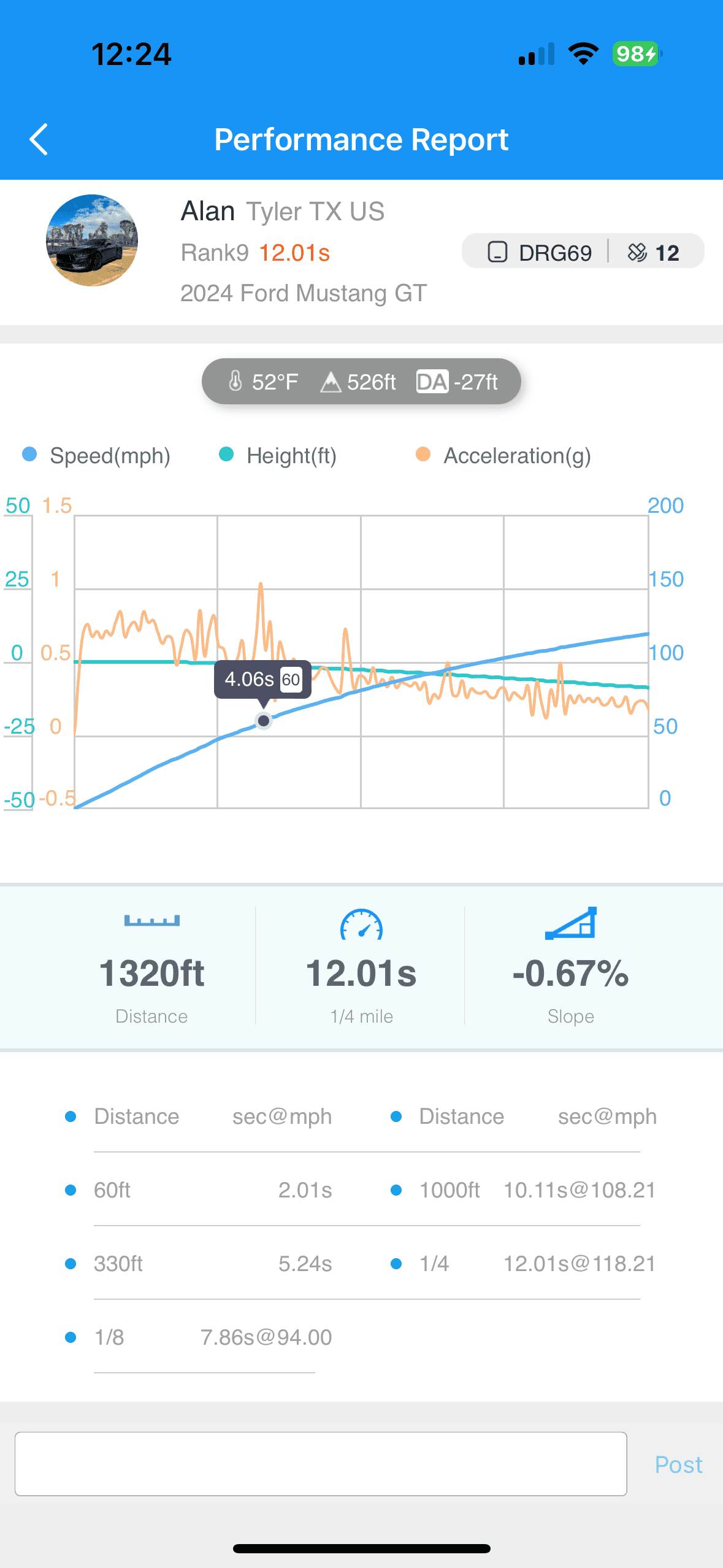Tap the thermometer temperature icon
The height and width of the screenshot is (1568, 723).
pos(235,382)
